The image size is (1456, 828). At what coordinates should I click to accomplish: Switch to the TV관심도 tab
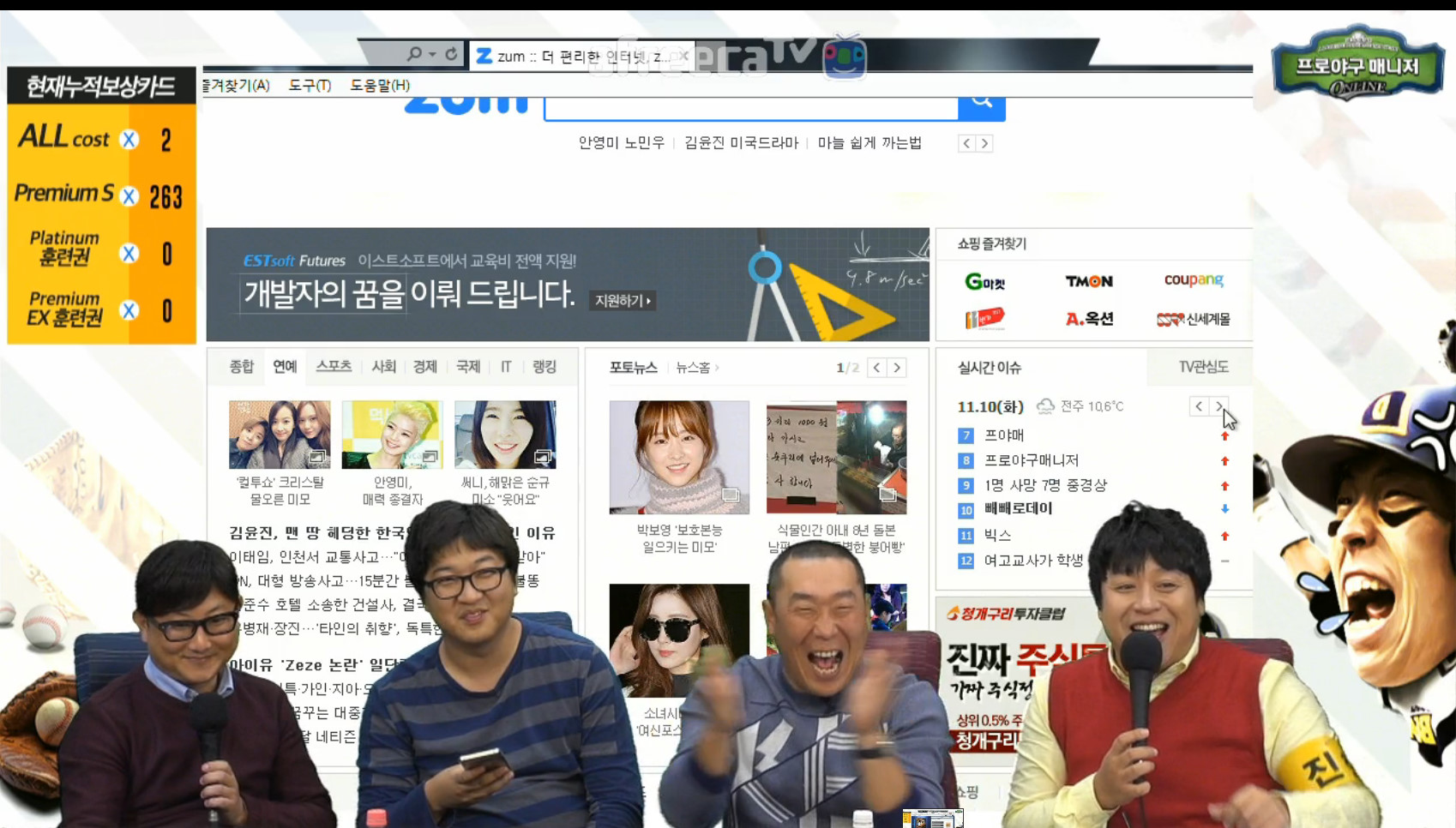tap(1202, 367)
